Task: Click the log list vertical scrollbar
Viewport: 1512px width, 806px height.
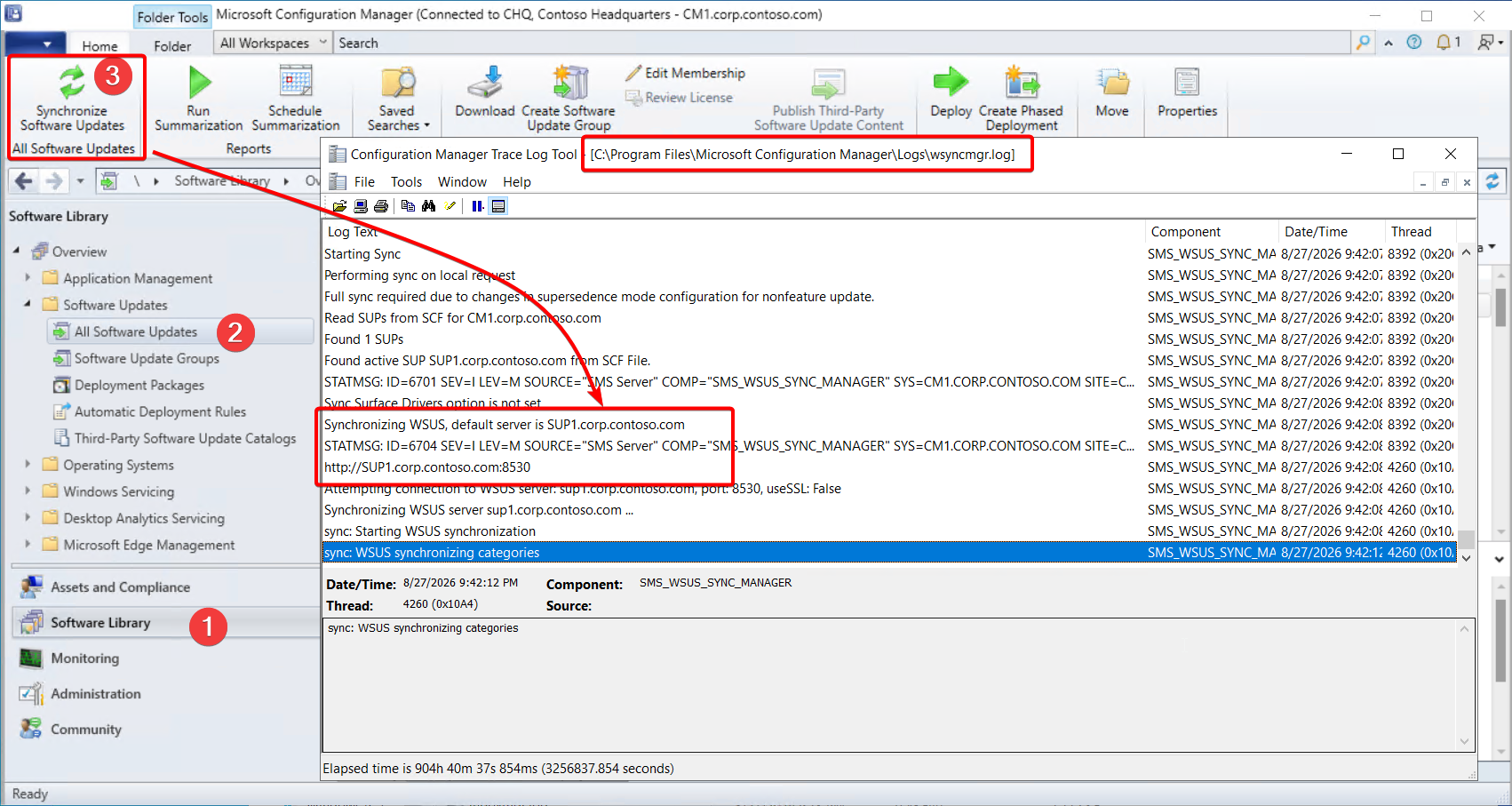Action: [1466, 404]
